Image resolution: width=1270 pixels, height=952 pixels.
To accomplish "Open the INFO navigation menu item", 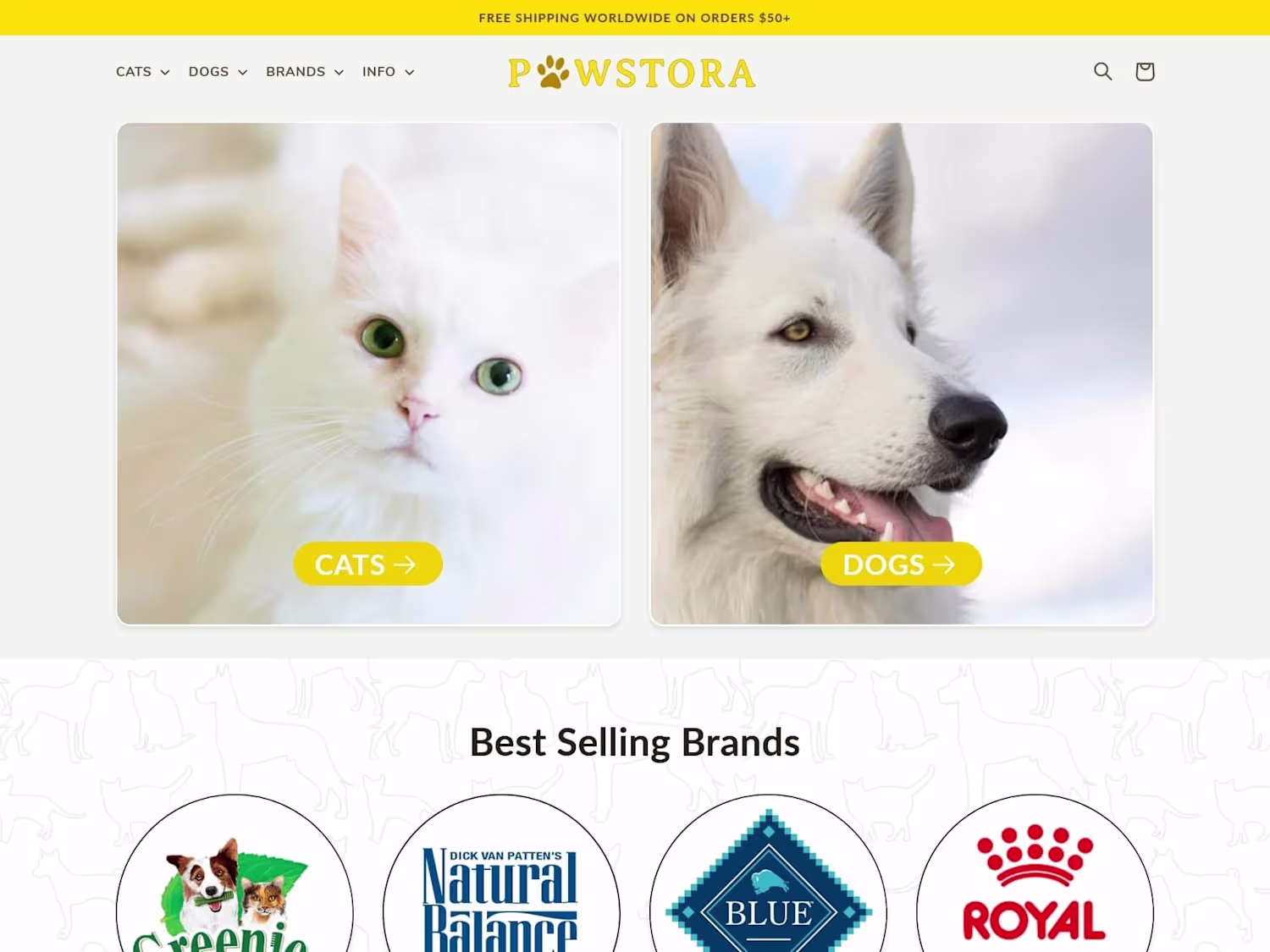I will coord(389,72).
